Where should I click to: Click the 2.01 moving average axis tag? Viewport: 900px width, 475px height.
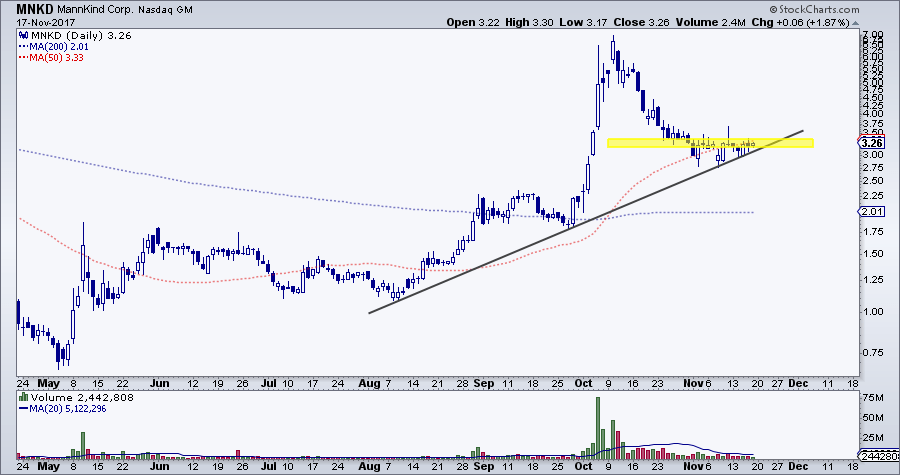[x=870, y=212]
